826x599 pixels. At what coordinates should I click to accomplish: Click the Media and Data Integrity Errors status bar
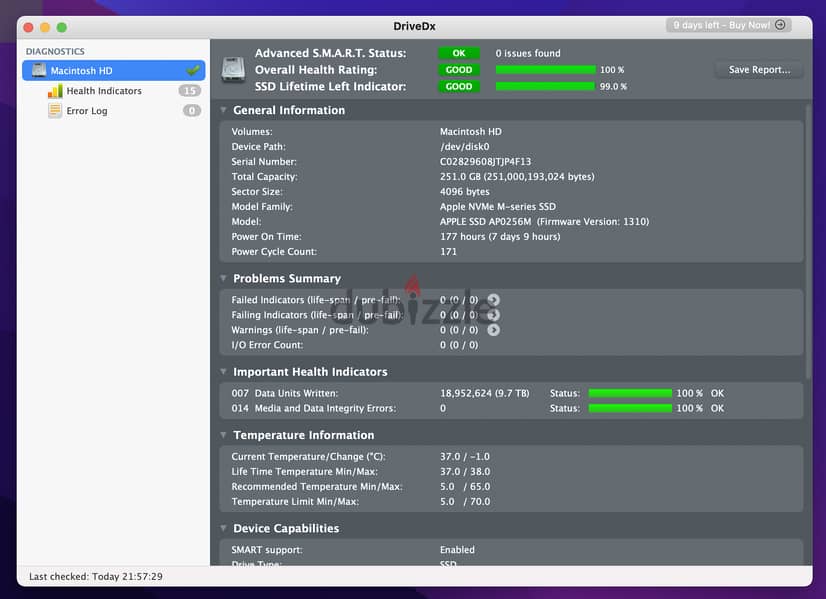click(630, 408)
